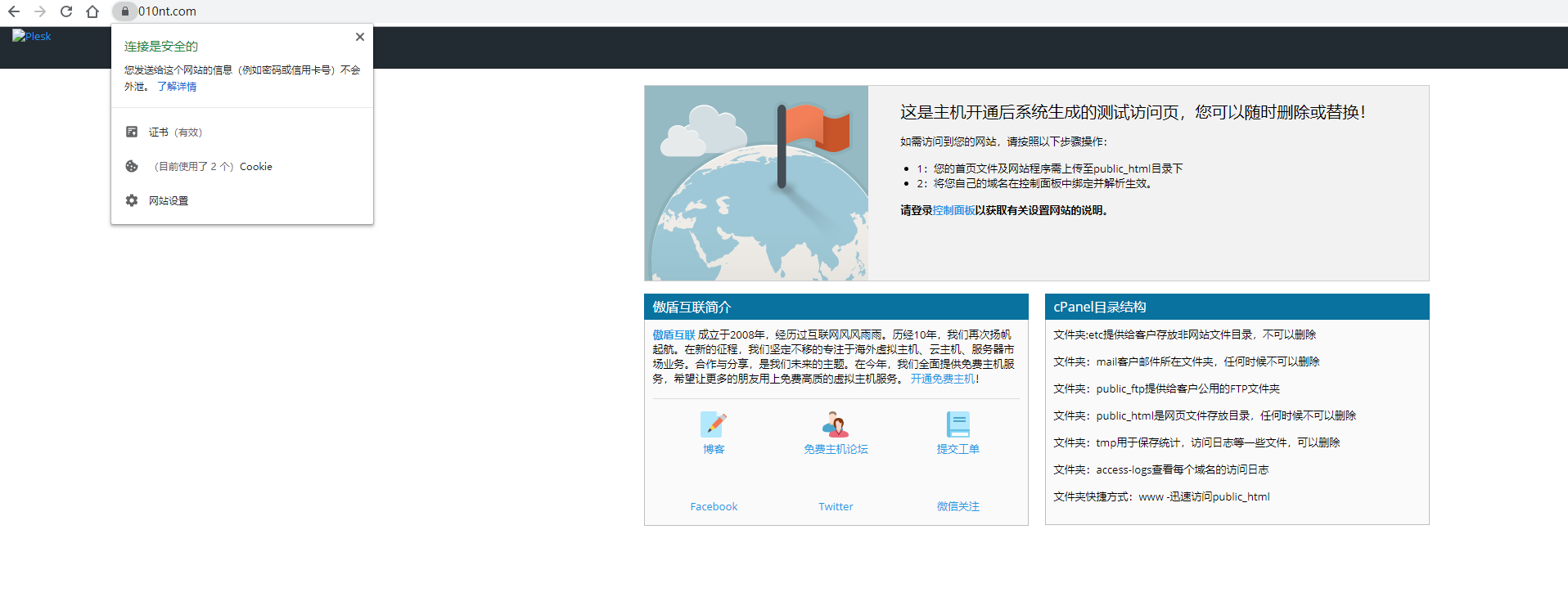Click the padlock icon in address bar

[125, 11]
